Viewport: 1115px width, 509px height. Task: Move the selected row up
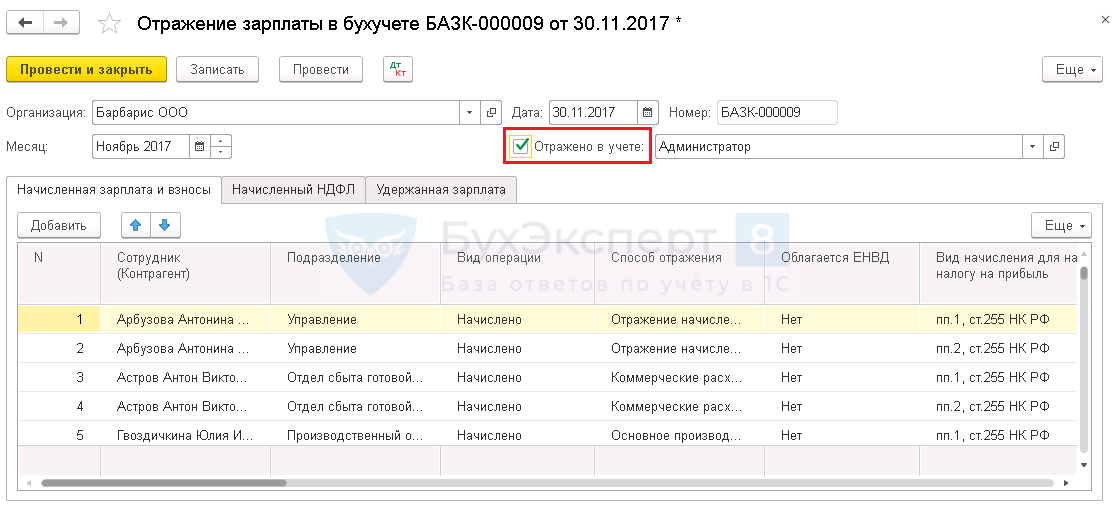point(136,225)
